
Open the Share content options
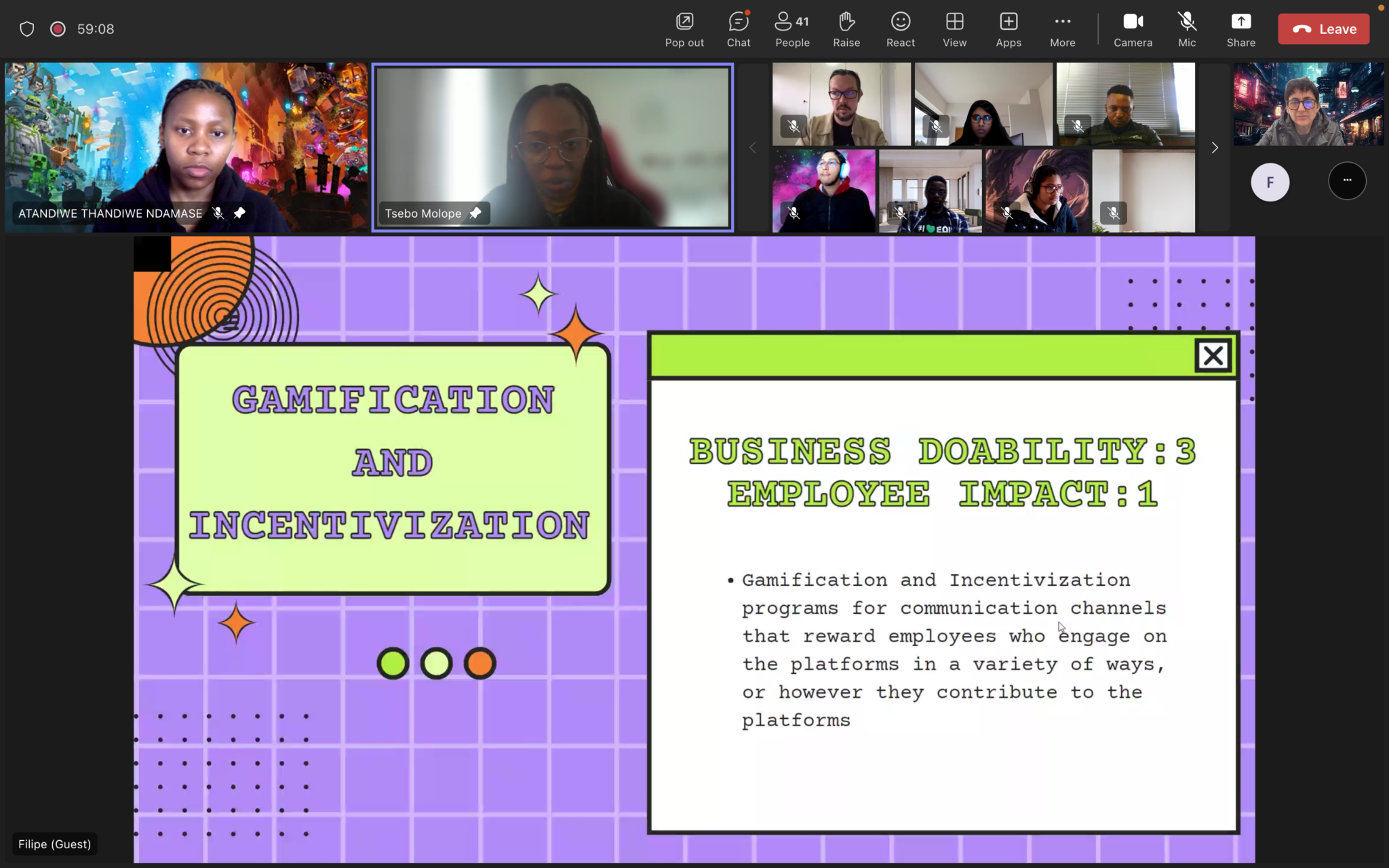[x=1240, y=28]
